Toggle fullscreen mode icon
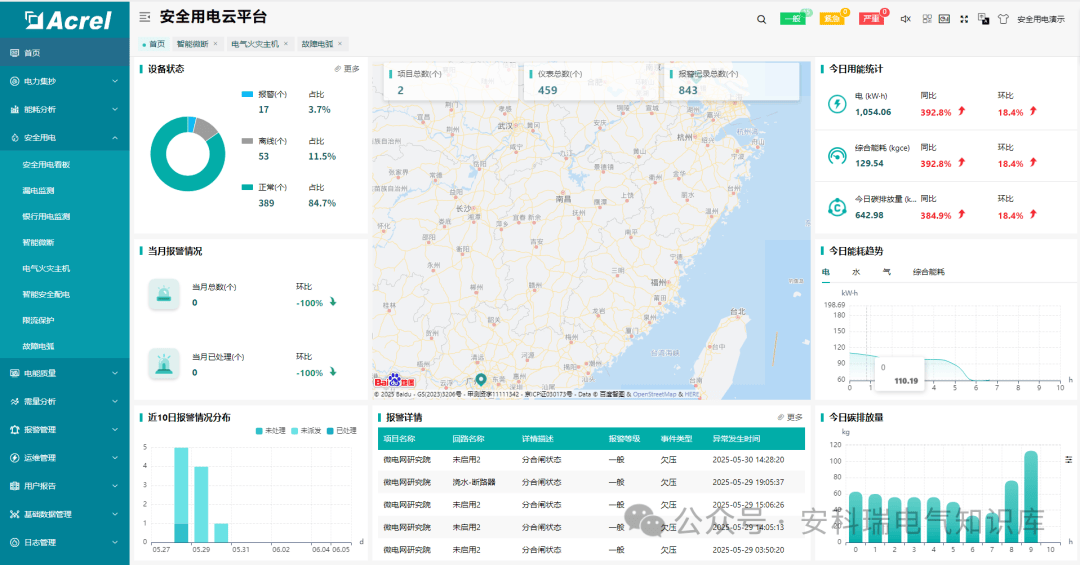 coord(964,19)
